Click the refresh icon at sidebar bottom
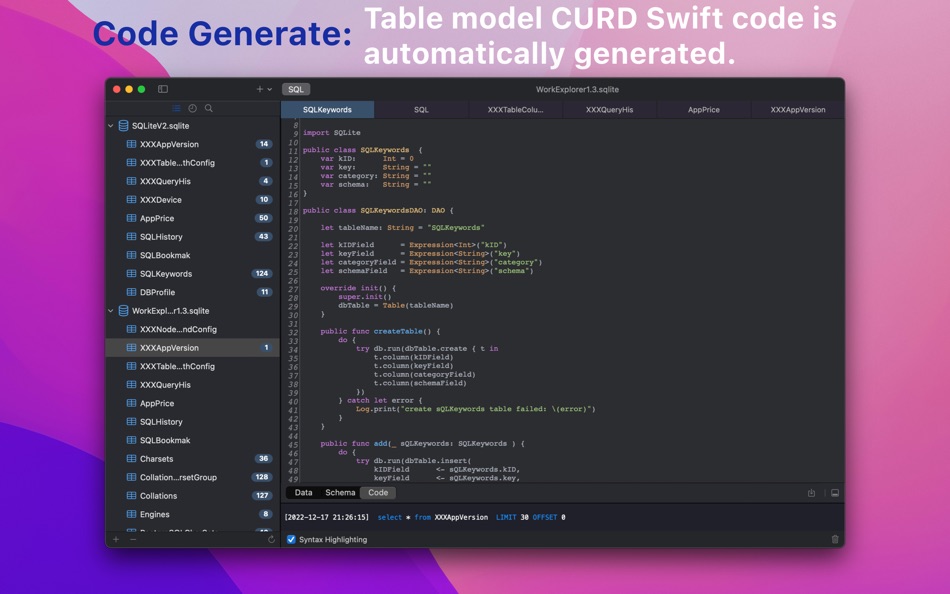Screen dimensions: 950x594 pyautogui.click(x=271, y=539)
